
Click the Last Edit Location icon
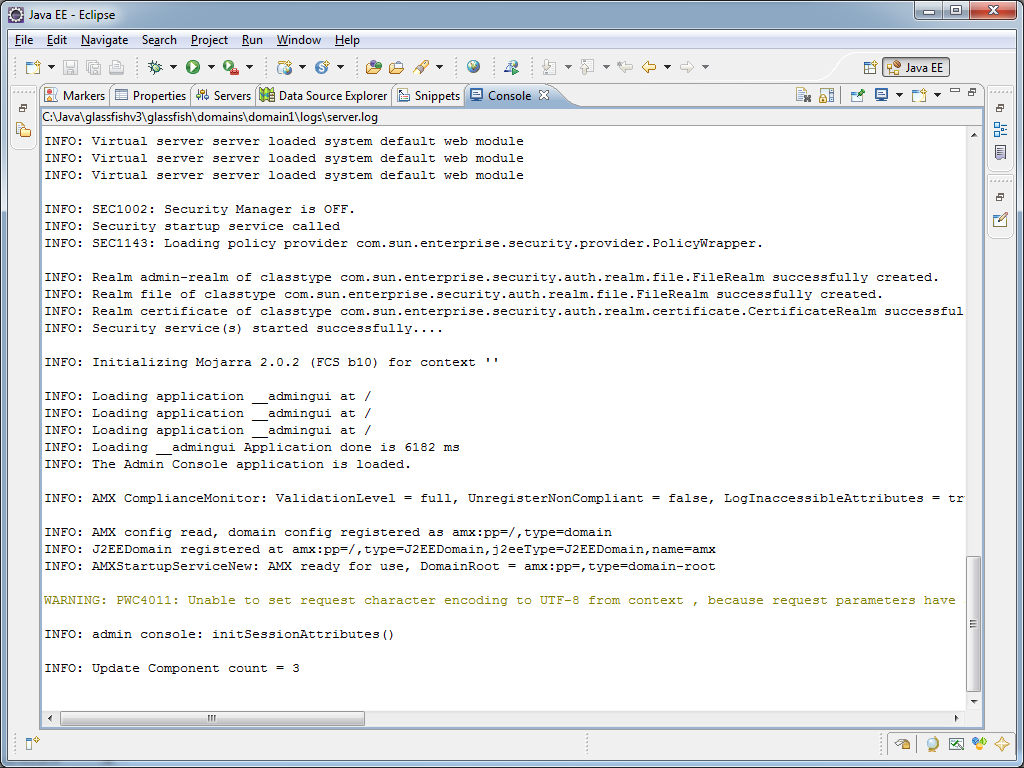(x=625, y=67)
